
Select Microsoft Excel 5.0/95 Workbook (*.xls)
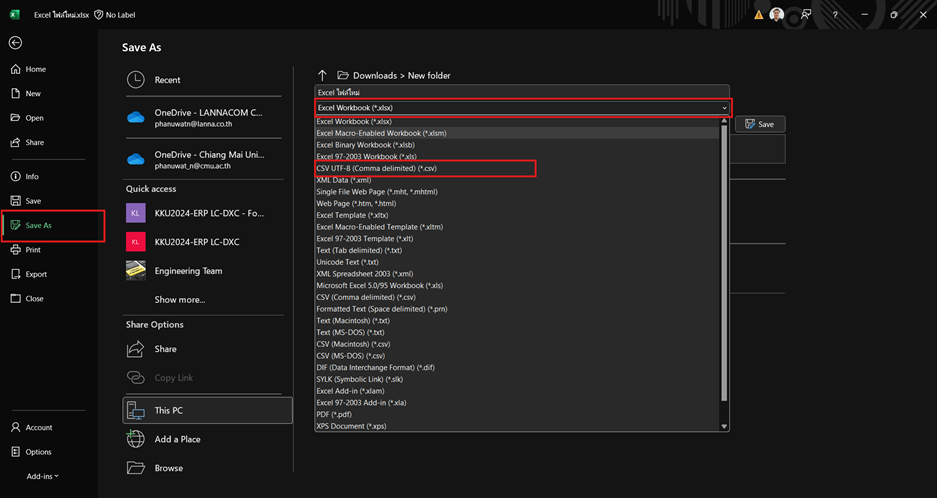point(518,286)
